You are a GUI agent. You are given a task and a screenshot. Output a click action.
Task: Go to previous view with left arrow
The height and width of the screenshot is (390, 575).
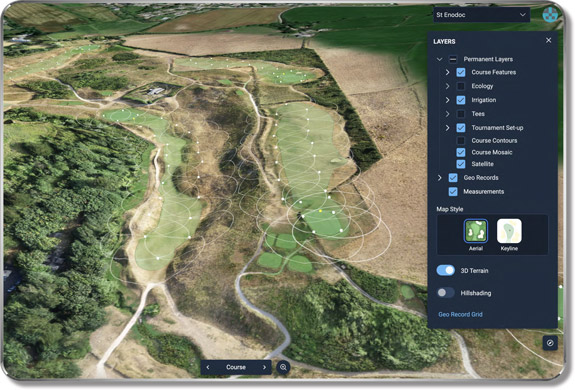[x=208, y=367]
